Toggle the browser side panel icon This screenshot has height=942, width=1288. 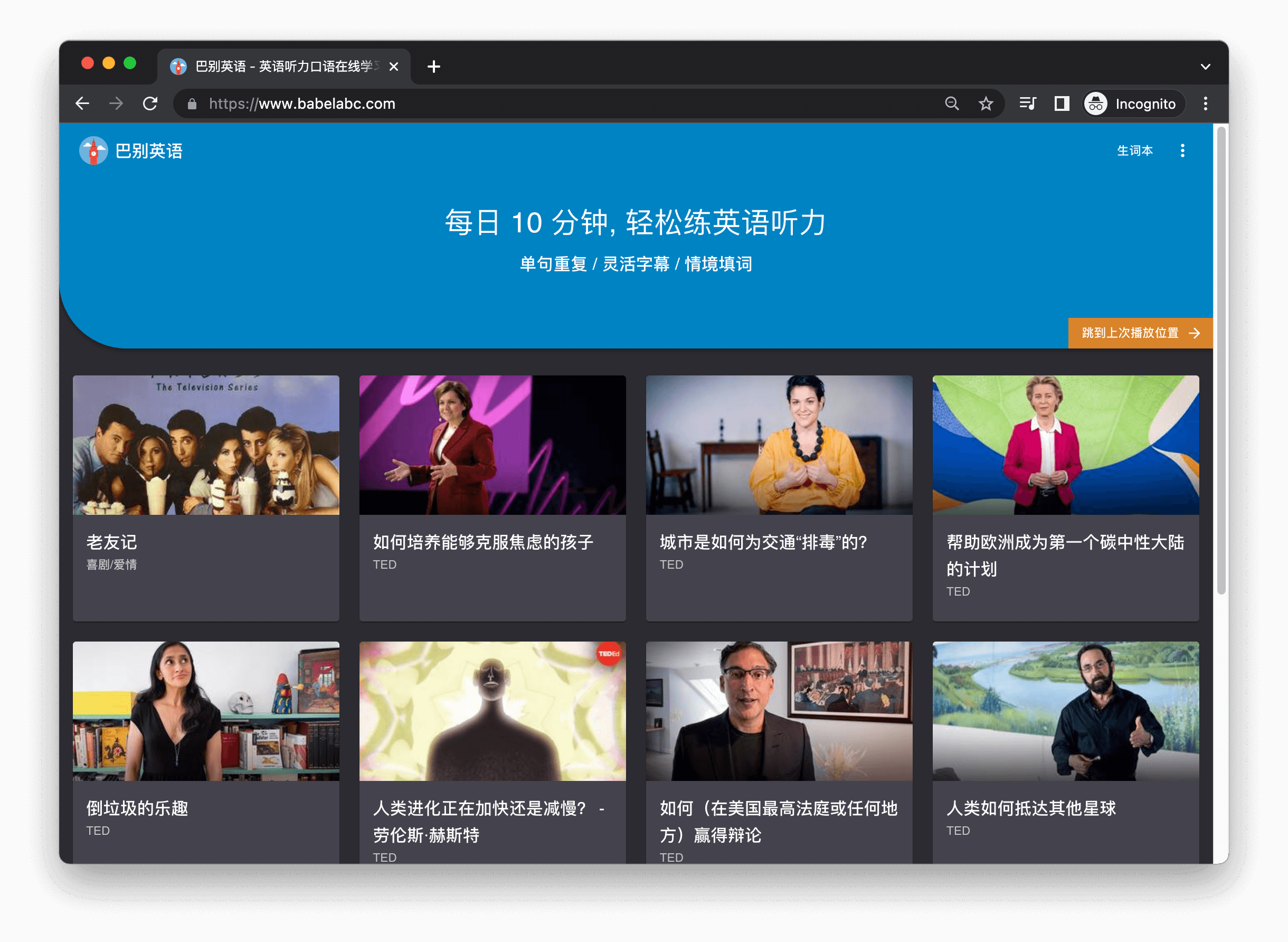point(1061,104)
